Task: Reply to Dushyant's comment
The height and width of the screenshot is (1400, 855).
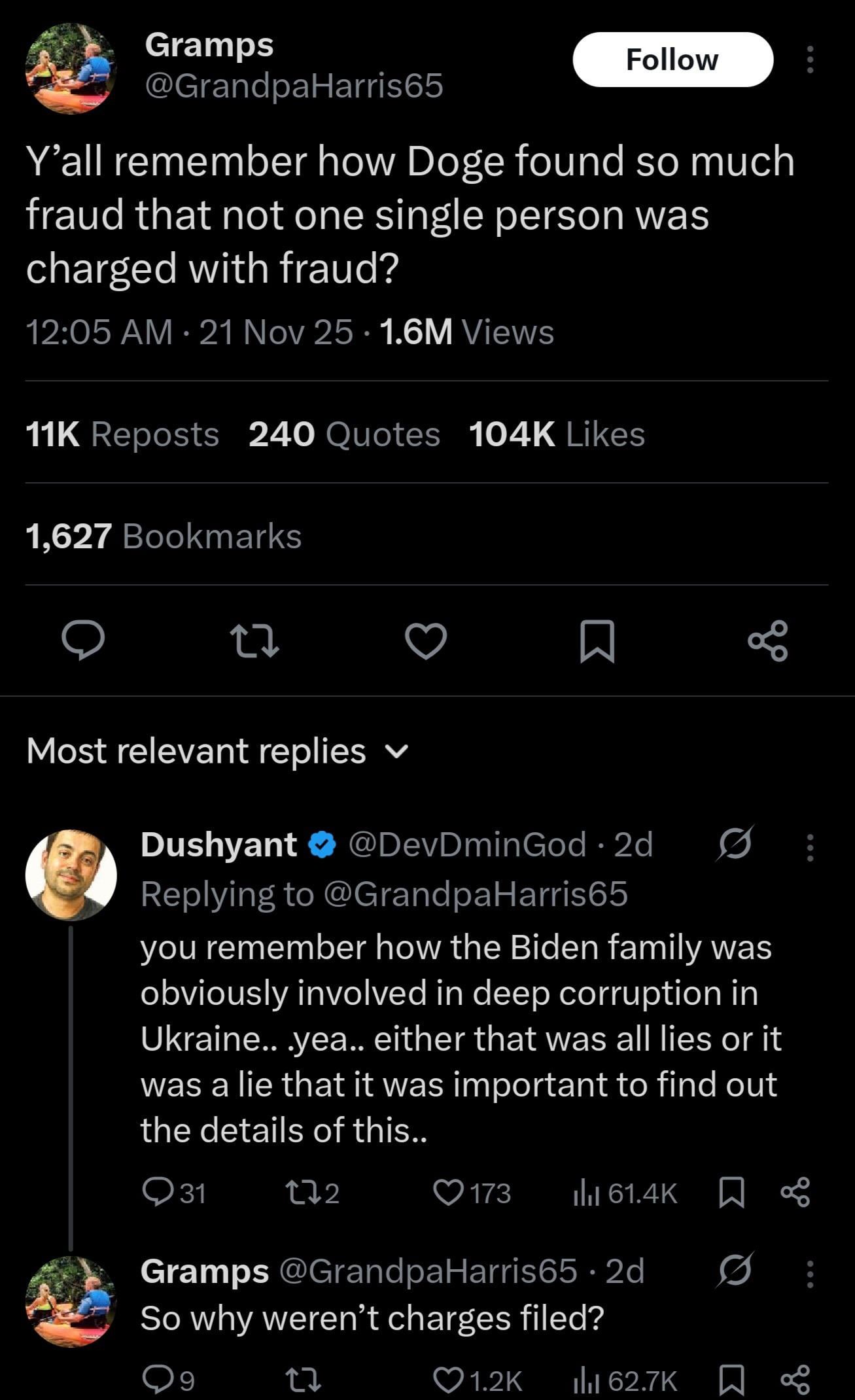Action: (157, 1193)
